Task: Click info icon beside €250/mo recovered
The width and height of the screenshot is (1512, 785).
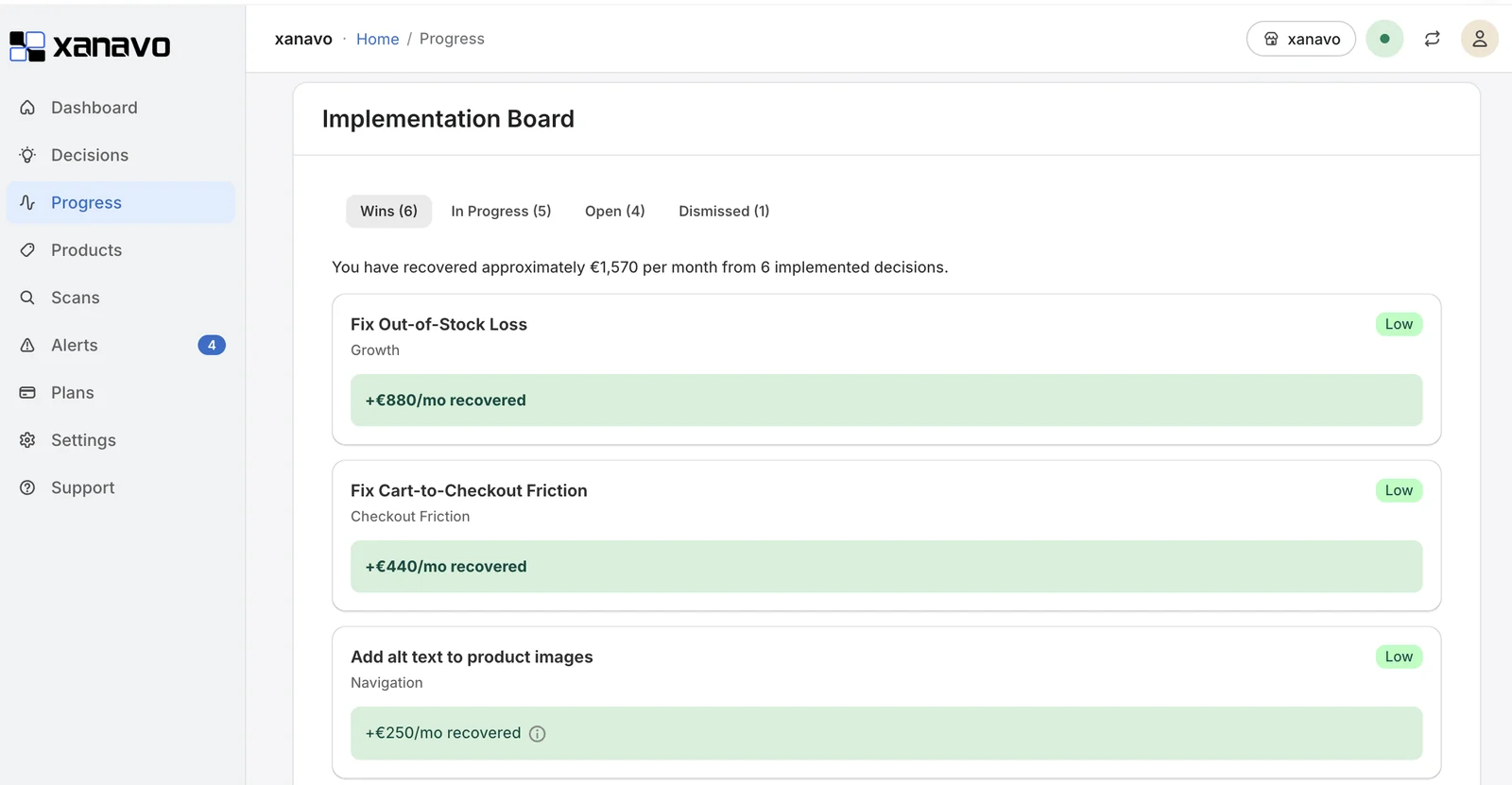Action: pos(537,734)
